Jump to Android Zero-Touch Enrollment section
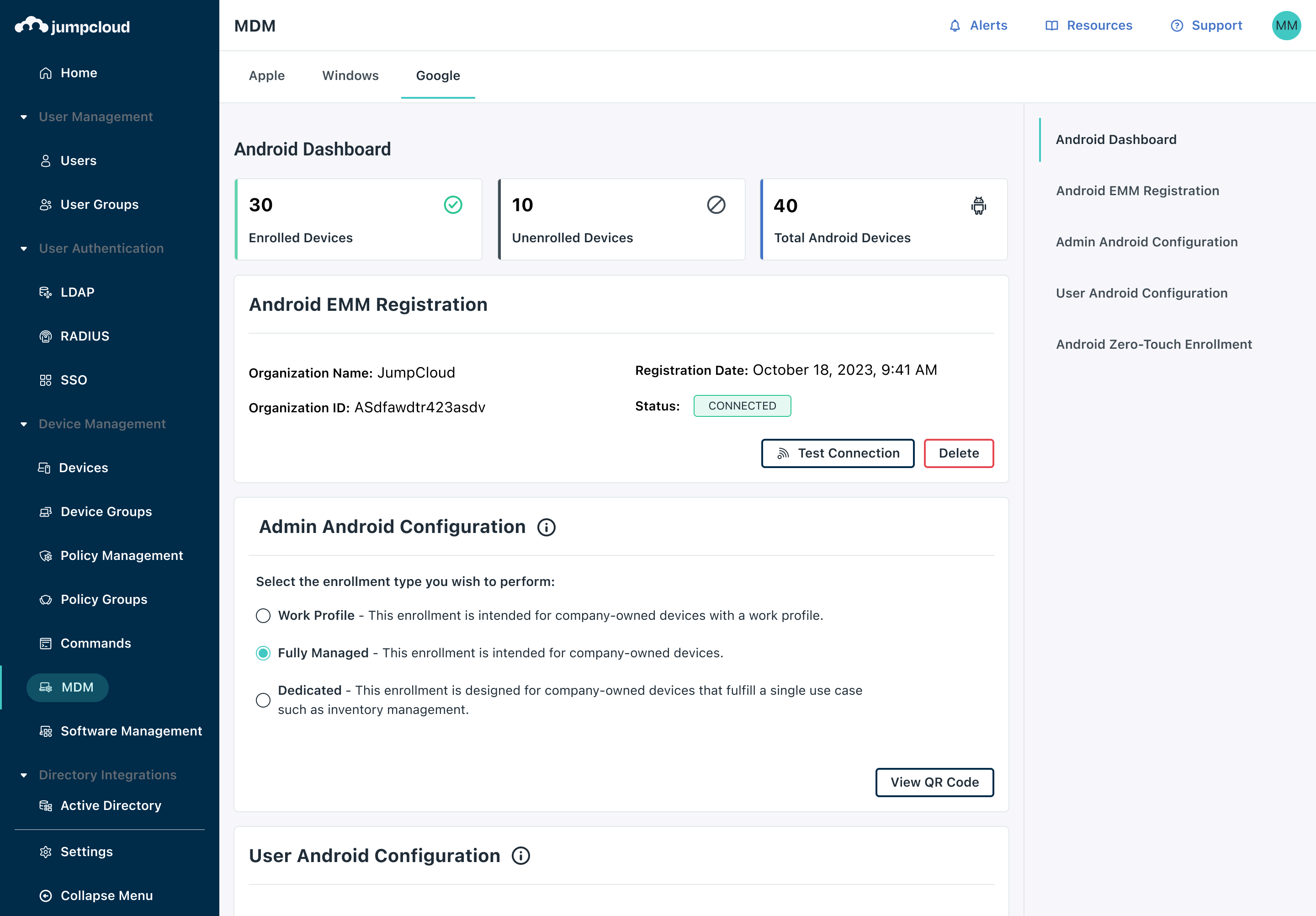This screenshot has height=916, width=1316. tap(1153, 344)
